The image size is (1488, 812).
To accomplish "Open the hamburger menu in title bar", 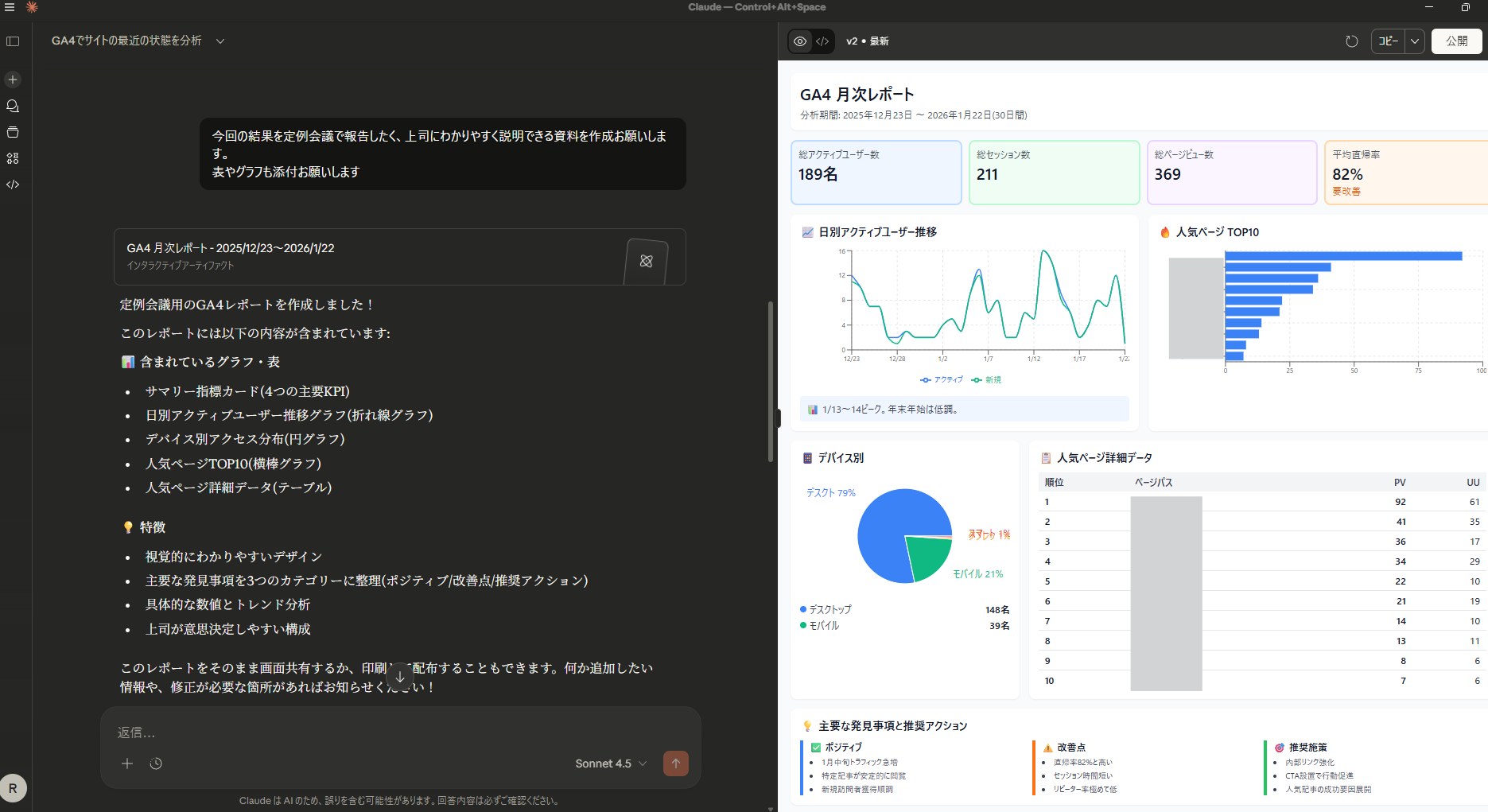I will (10, 7).
